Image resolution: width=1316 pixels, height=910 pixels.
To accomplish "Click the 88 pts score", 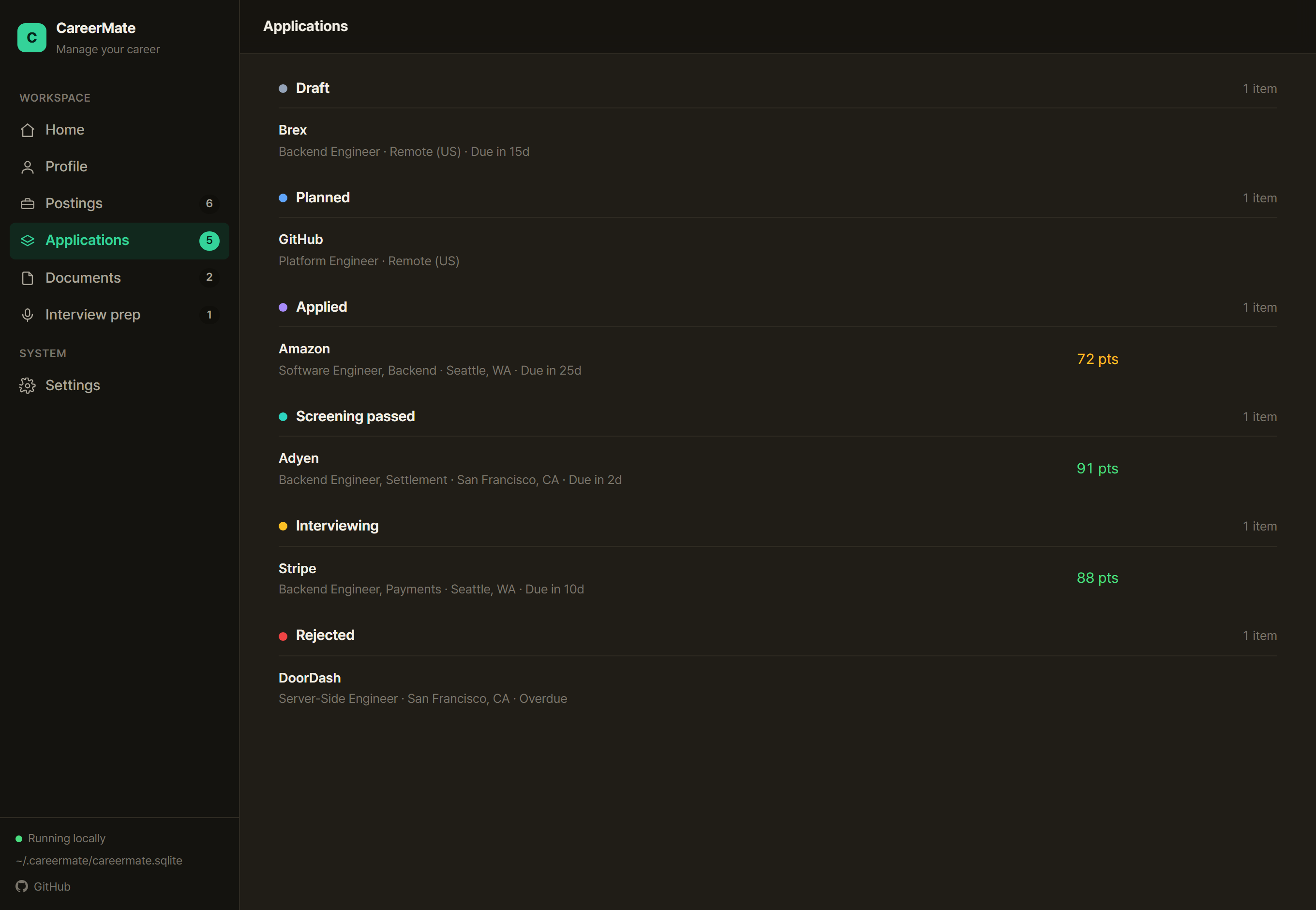I will click(1097, 578).
